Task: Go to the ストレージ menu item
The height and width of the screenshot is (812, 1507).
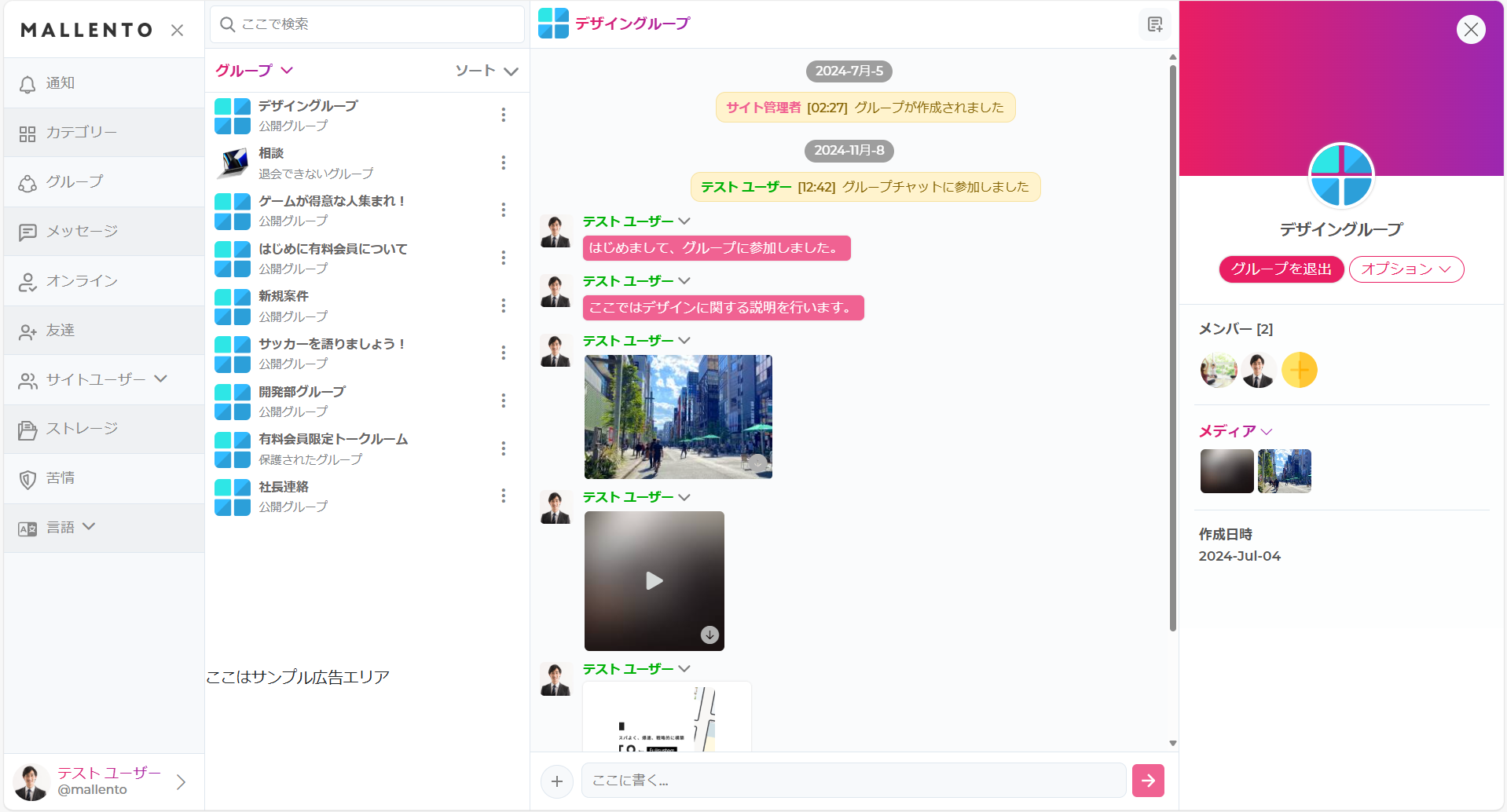Action: 82,429
